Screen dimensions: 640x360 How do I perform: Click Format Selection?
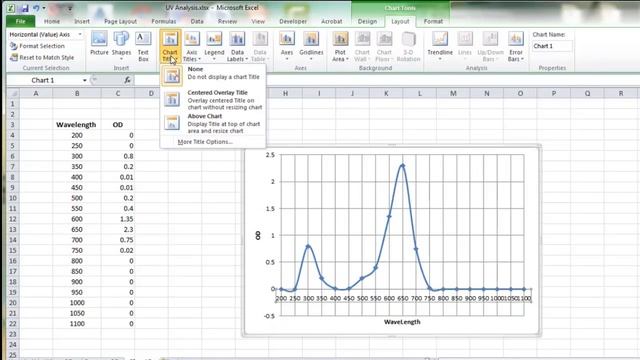click(38, 46)
